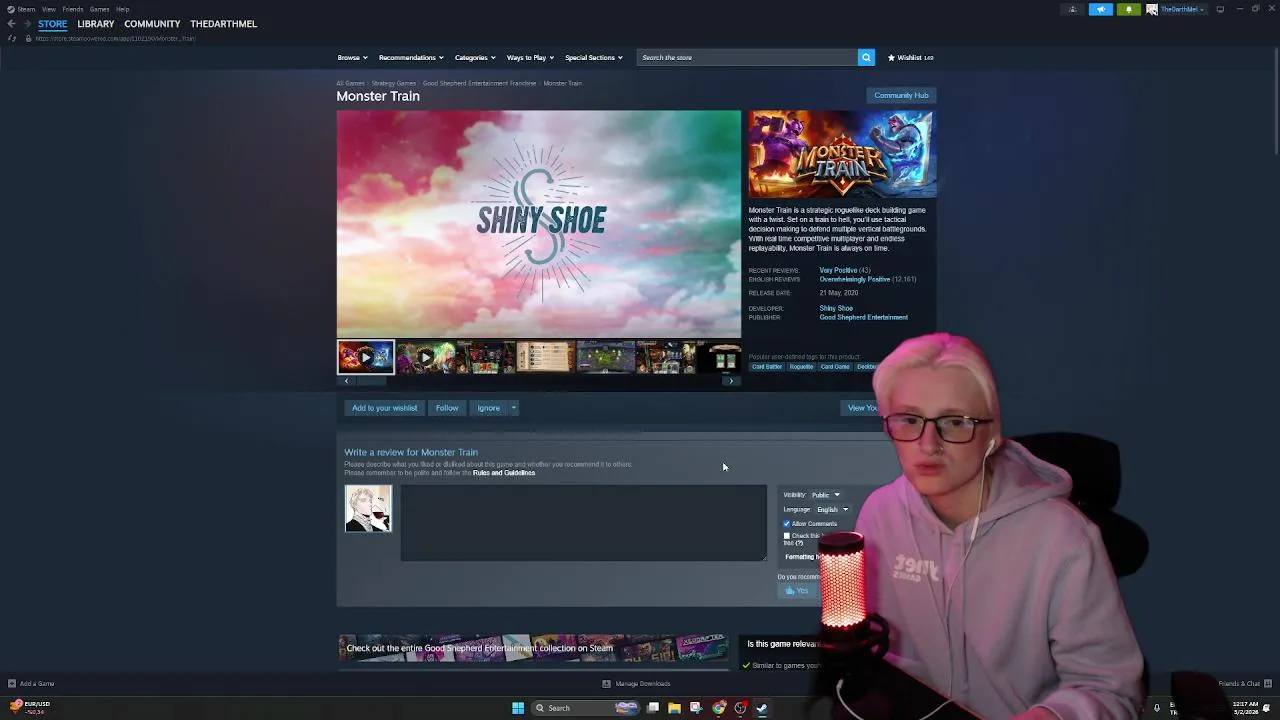This screenshot has height=720, width=1280.
Task: Click the Add a Game plus icon
Action: [11, 684]
